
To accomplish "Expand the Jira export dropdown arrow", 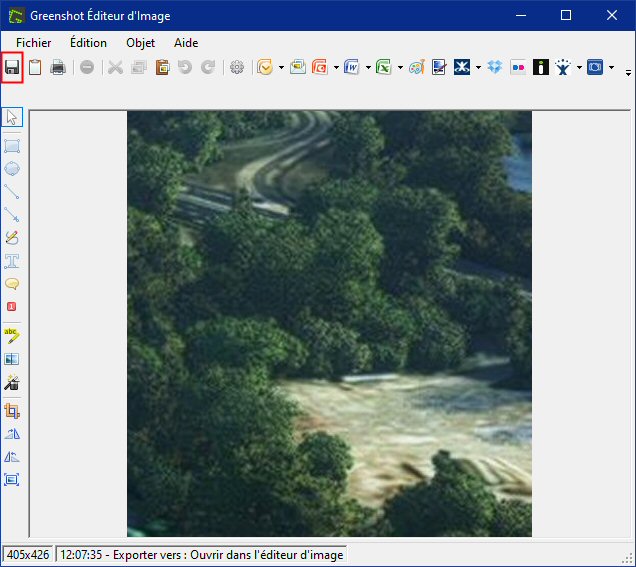I will [x=580, y=68].
